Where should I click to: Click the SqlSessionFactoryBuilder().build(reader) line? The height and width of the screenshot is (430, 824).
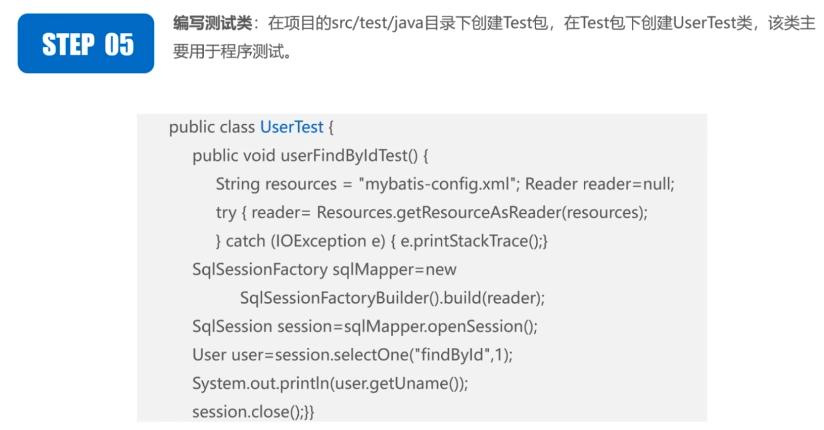pos(391,298)
